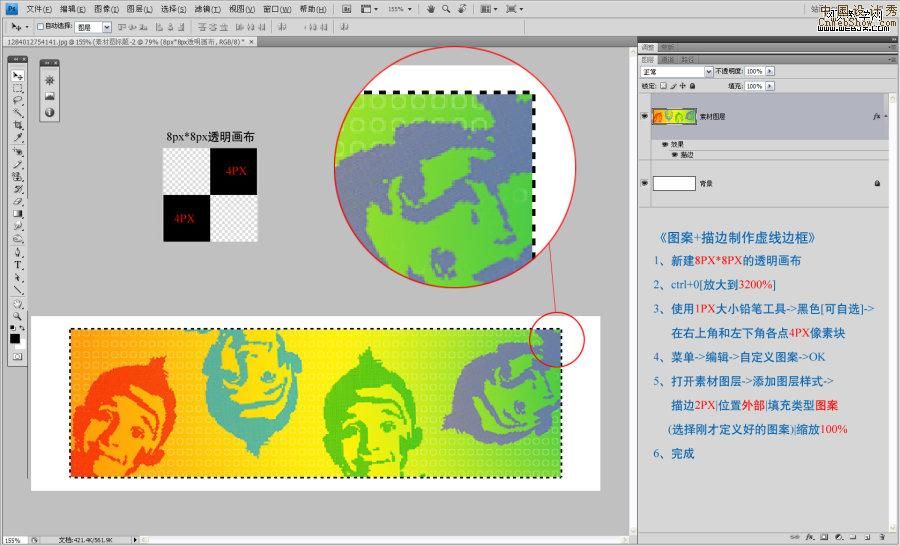Swap foreground and background colors
The height and width of the screenshot is (546, 900).
22,328
